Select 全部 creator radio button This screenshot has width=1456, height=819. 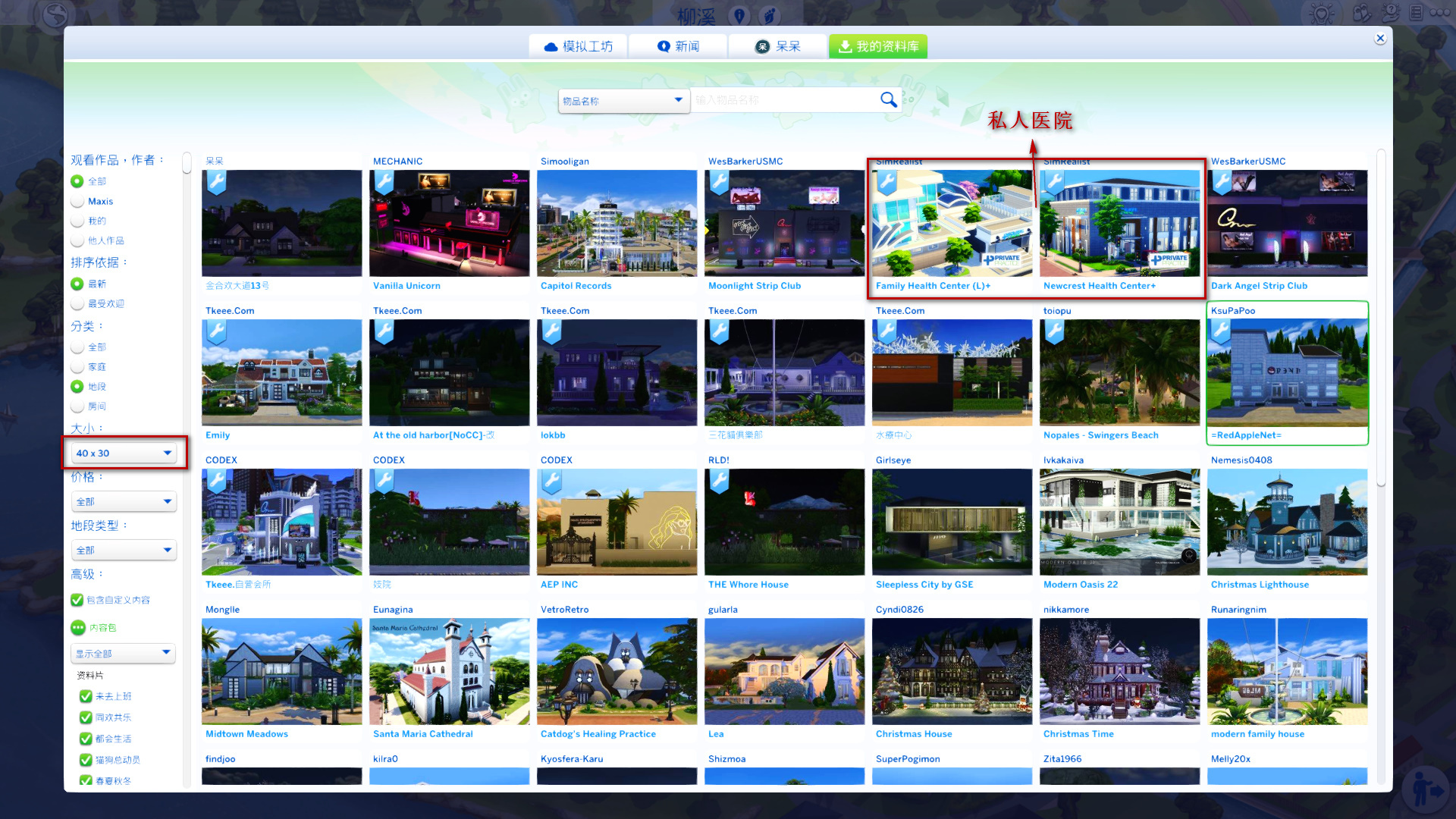click(x=77, y=181)
